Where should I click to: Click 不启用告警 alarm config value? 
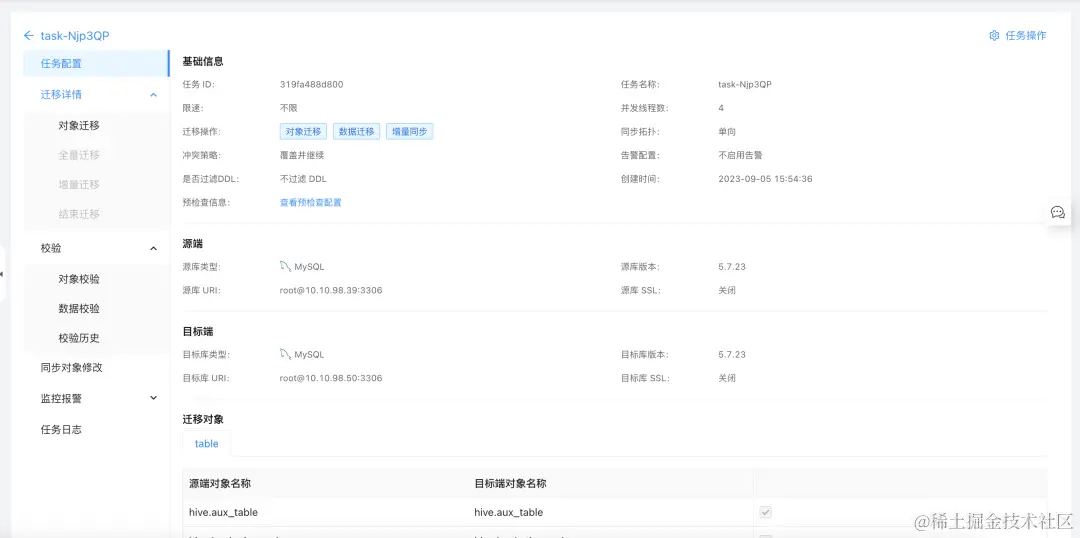[740, 156]
